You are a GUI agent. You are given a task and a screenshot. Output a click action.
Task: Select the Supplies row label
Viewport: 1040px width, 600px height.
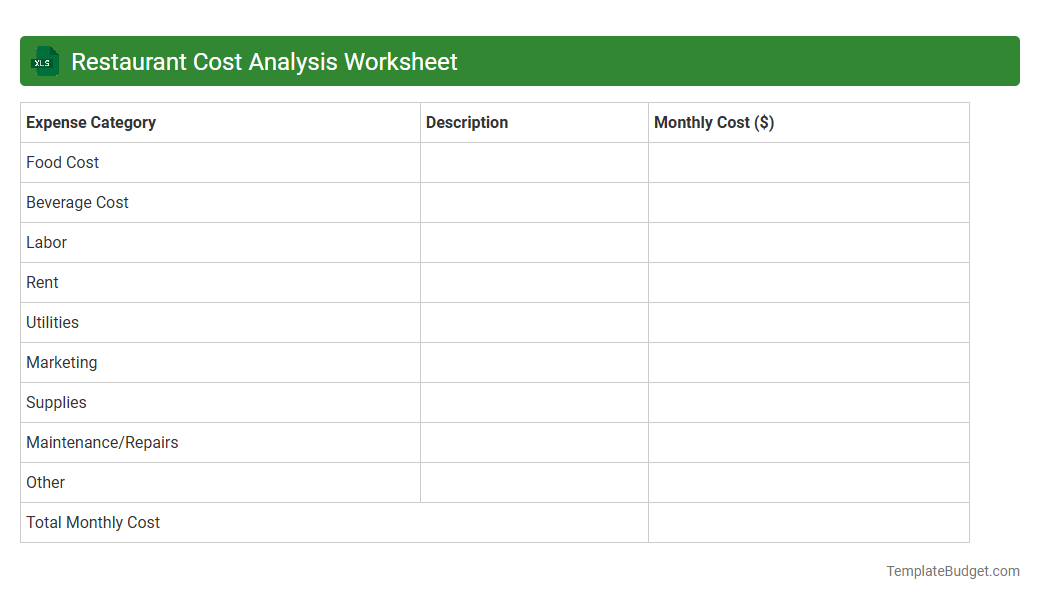tap(56, 402)
